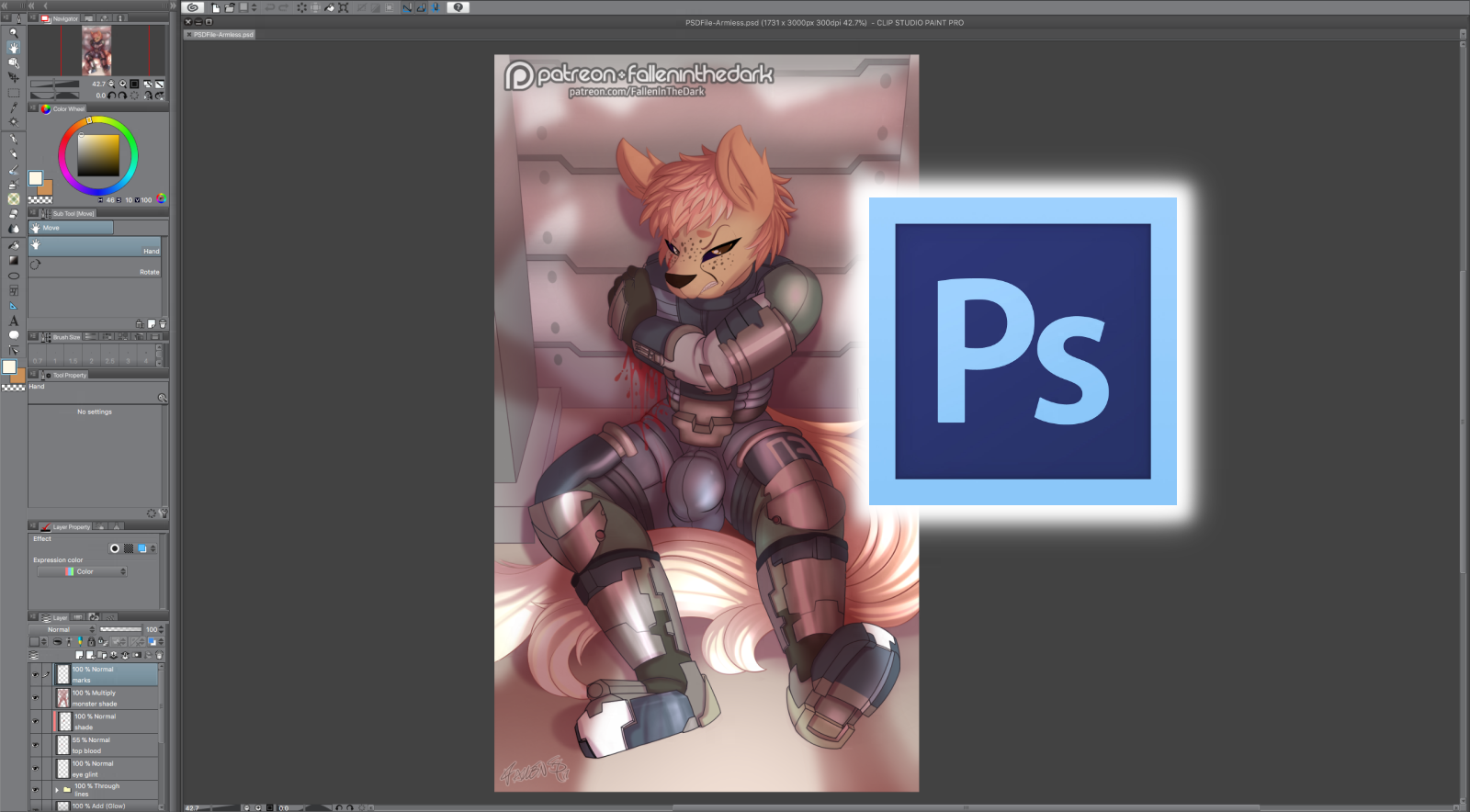Open the layer color dropdown

pos(154,641)
